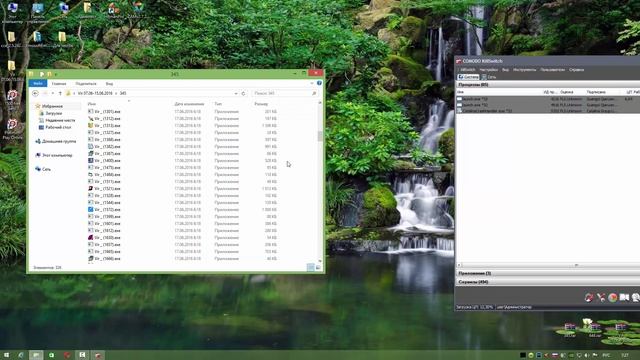Open the Инструменты menu in KillSwitch

524,70
